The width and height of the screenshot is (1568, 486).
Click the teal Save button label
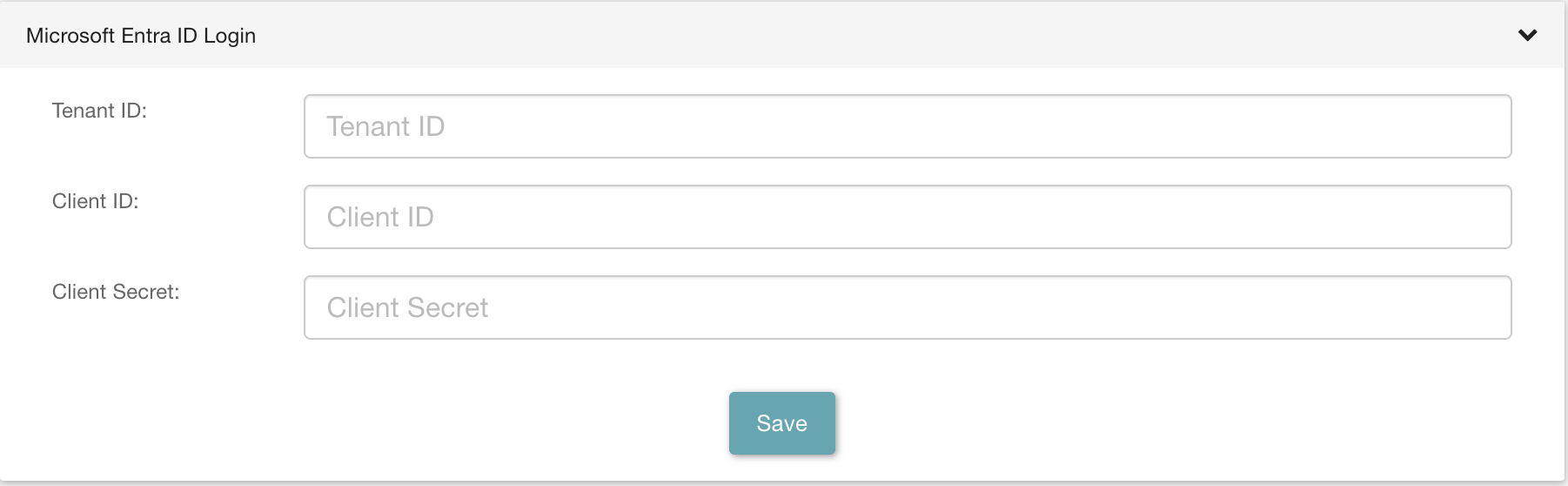pyautogui.click(x=781, y=423)
